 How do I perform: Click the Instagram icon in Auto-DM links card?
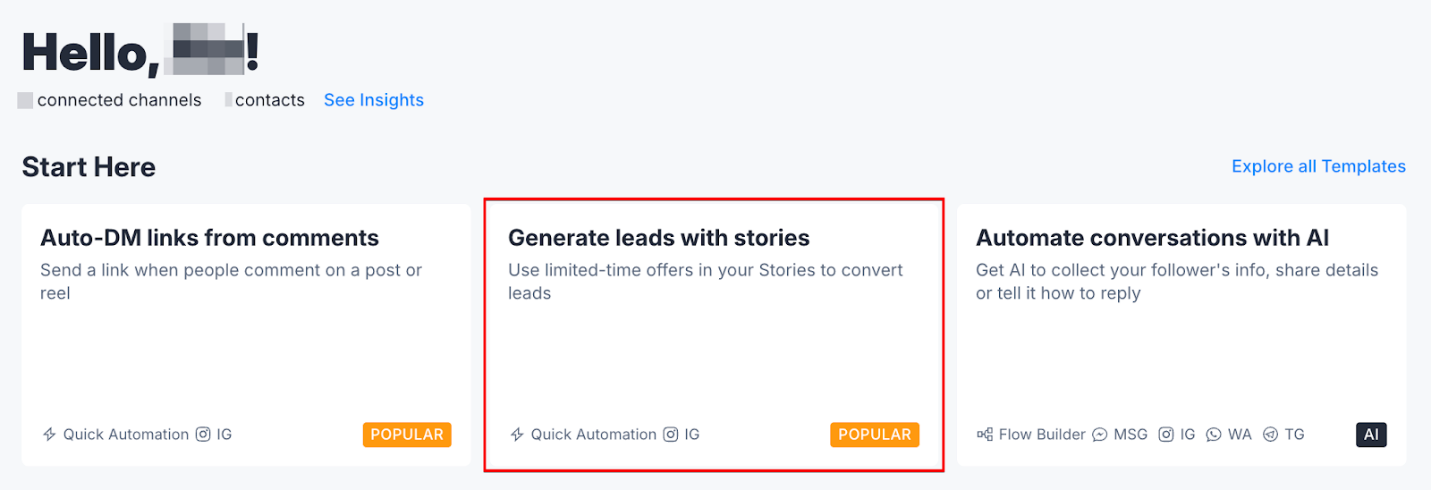pyautogui.click(x=203, y=435)
